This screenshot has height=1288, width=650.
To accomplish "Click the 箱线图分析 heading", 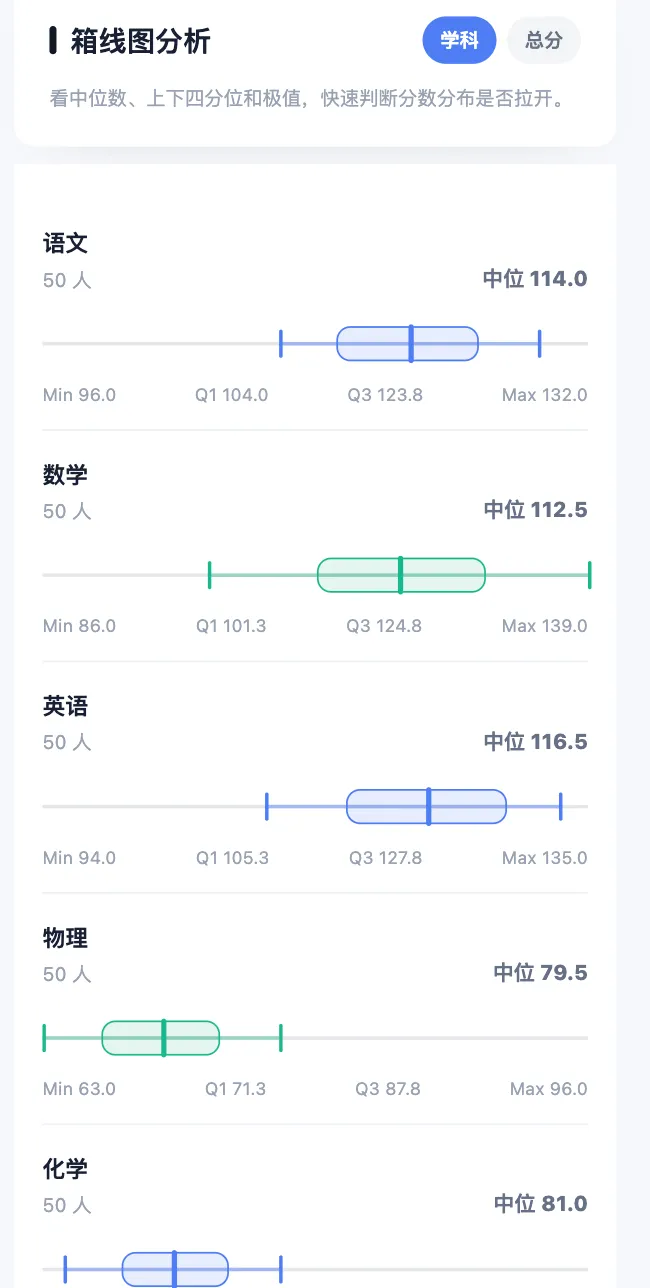I will pyautogui.click(x=141, y=41).
